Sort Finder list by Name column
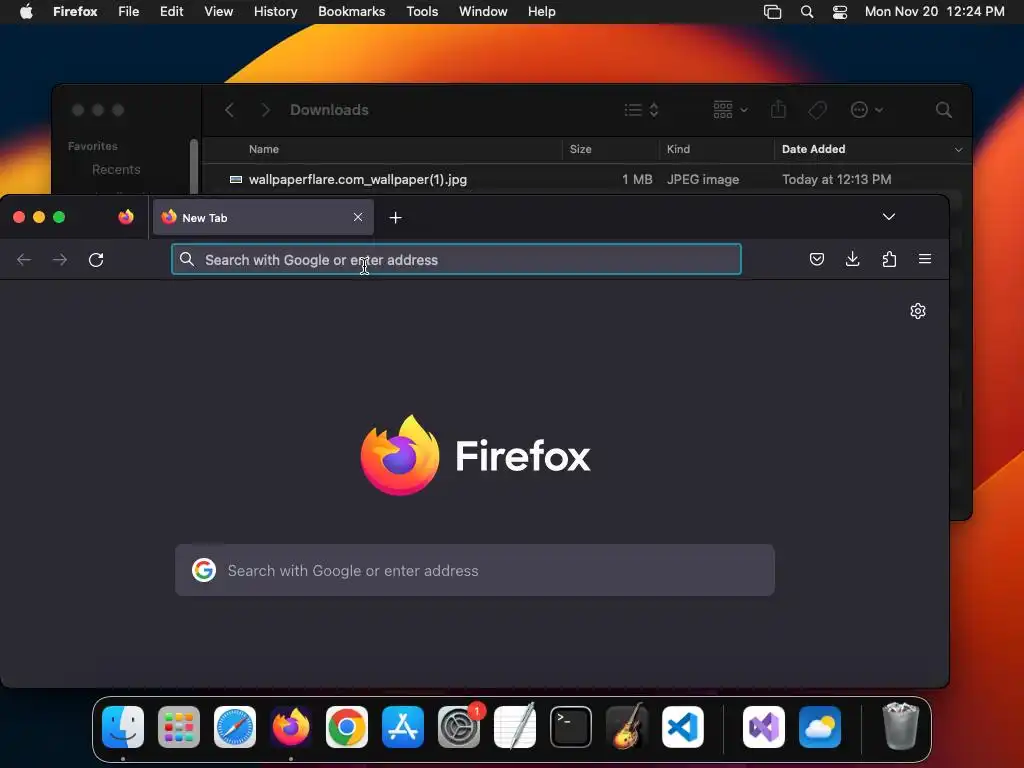1024x768 pixels. [x=264, y=149]
